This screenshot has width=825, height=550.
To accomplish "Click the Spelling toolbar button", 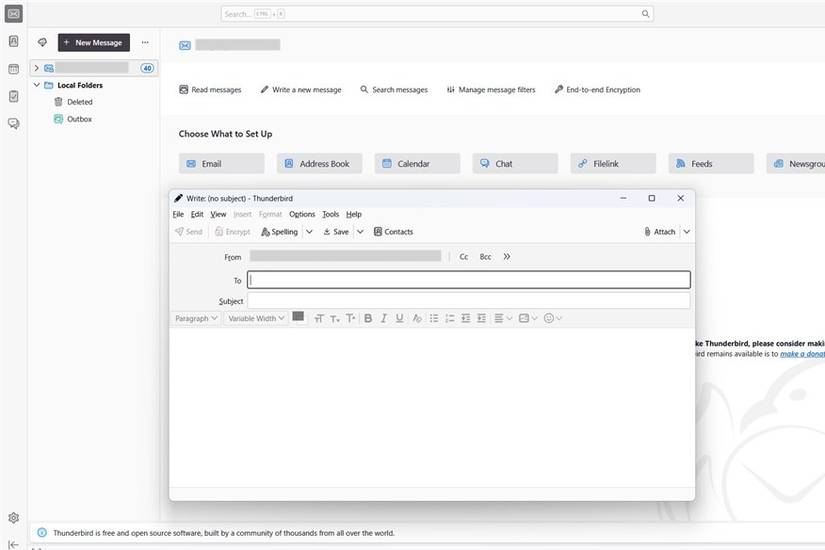I will [279, 232].
